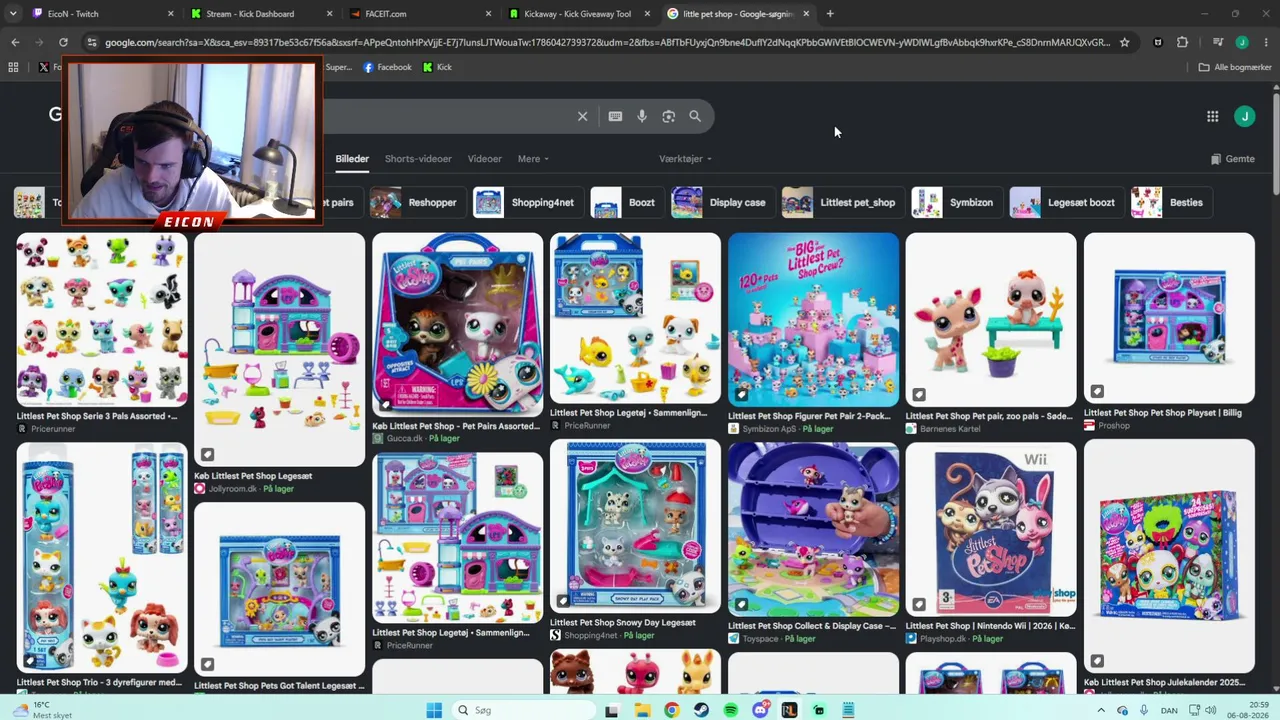
Task: Select the Shorts-videoer search tab
Action: [418, 159]
